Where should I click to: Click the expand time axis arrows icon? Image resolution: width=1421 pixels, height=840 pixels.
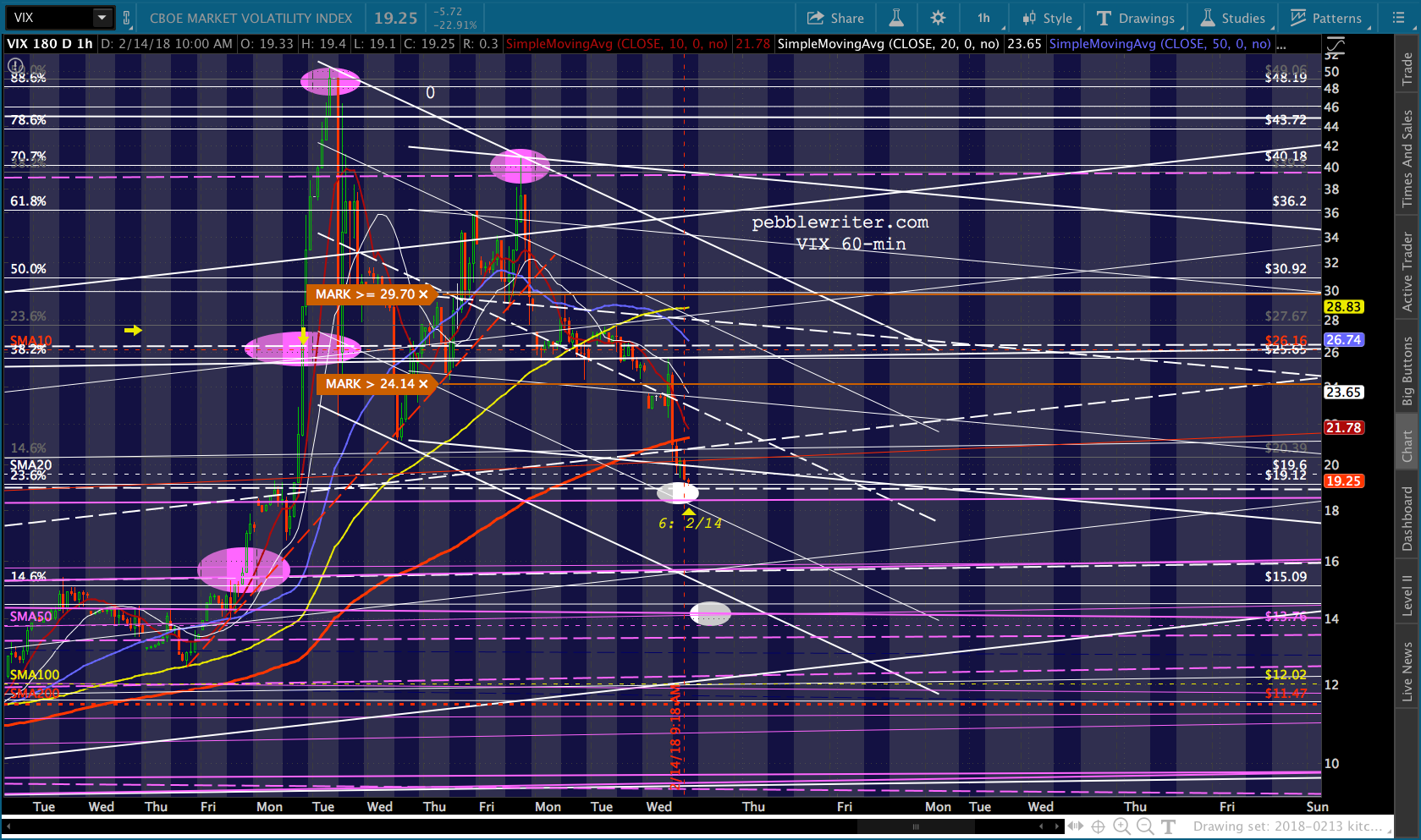(1075, 826)
